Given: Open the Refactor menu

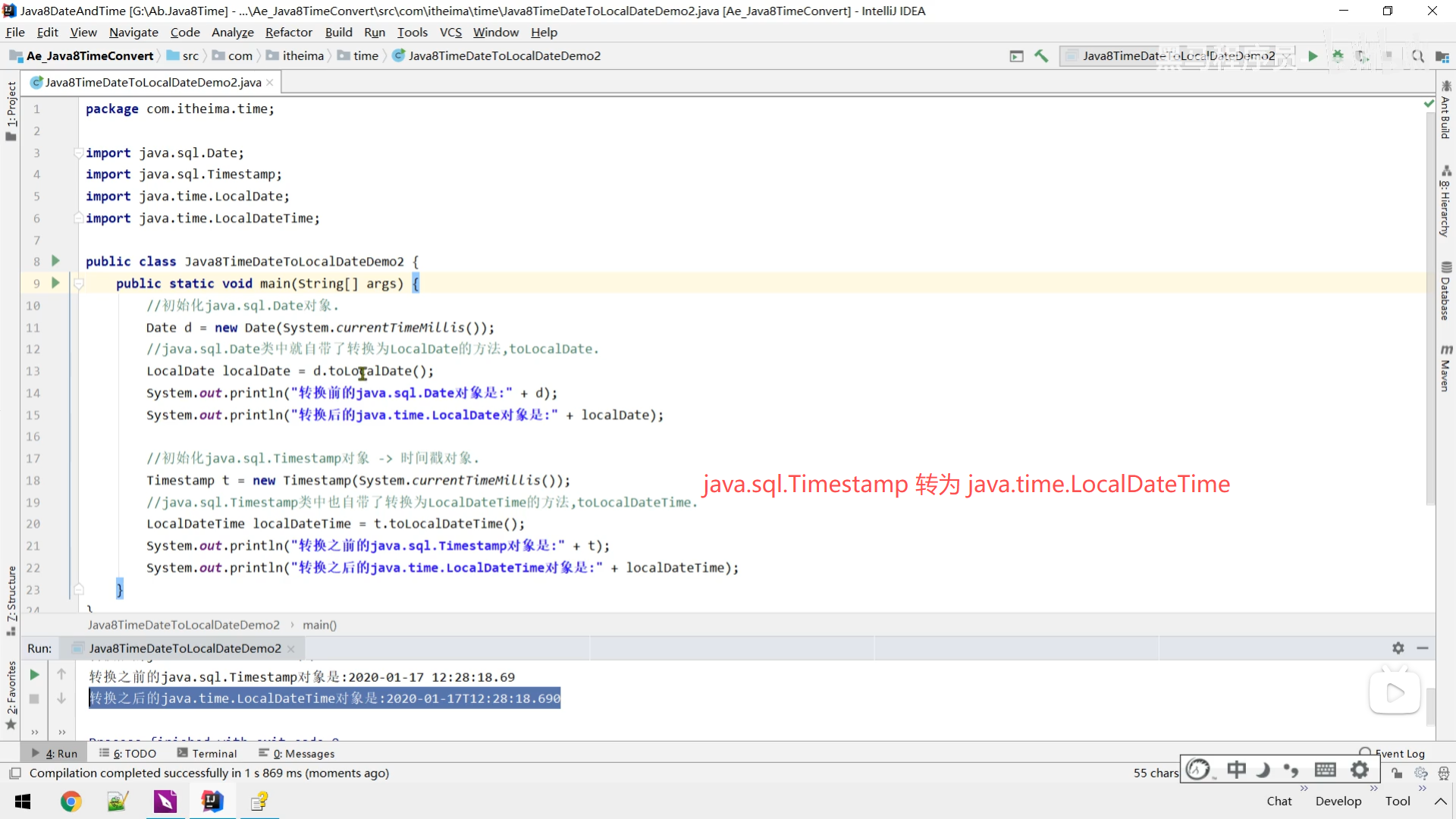Looking at the screenshot, I should (288, 33).
